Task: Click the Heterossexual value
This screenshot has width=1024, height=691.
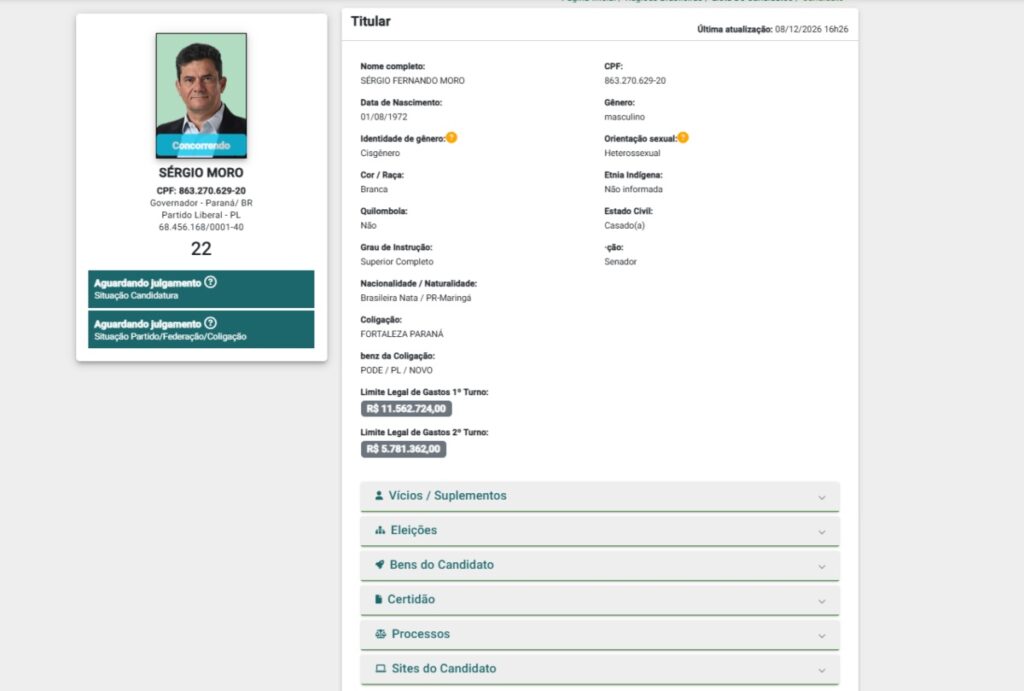Action: point(632,153)
